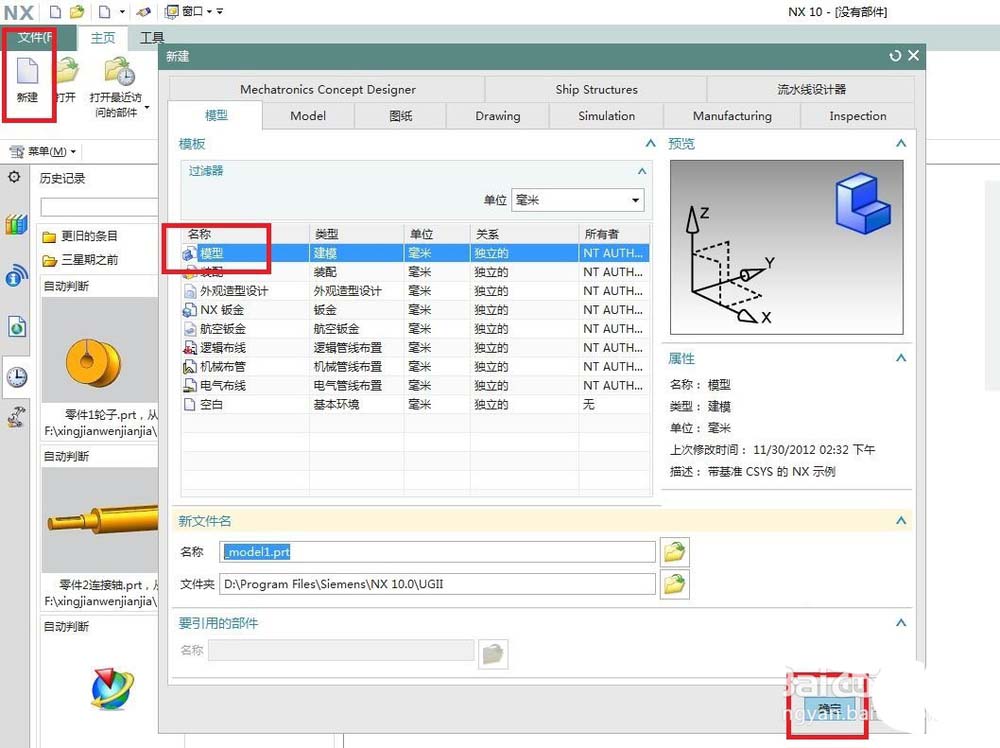The height and width of the screenshot is (748, 1000).
Task: Switch to the Drawing tab
Action: [x=497, y=115]
